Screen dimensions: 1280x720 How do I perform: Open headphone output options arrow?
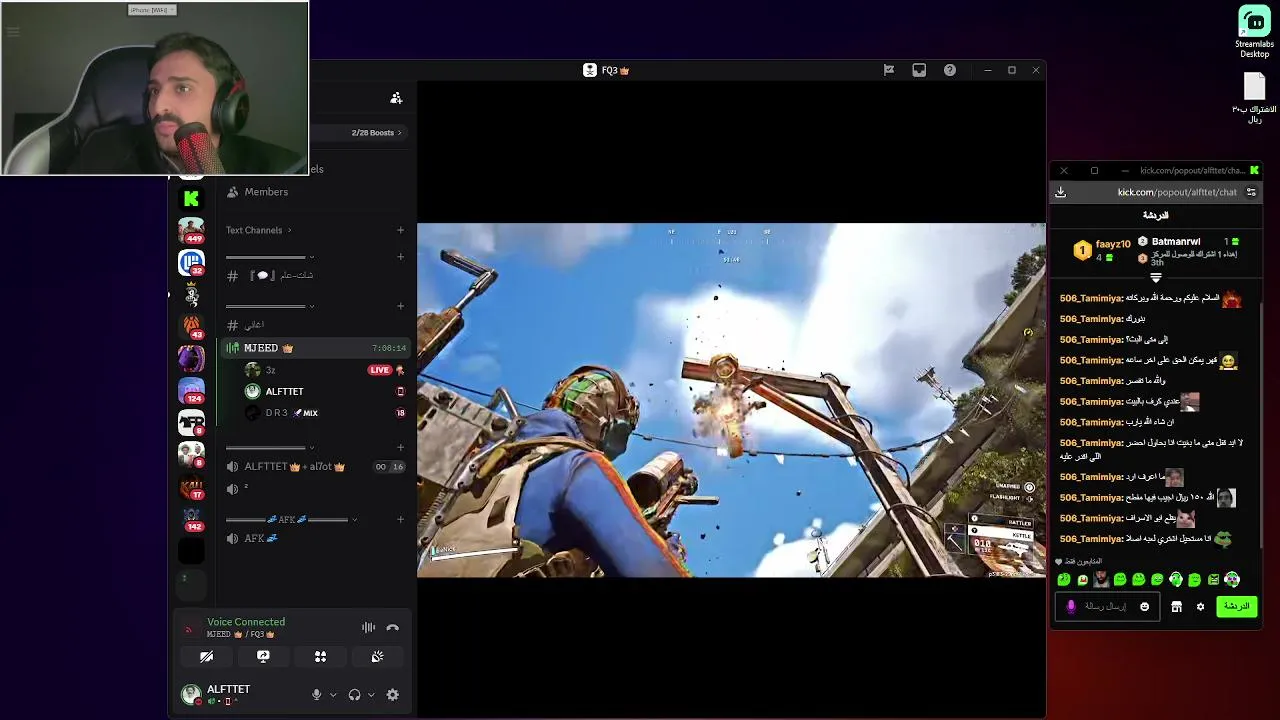pyautogui.click(x=371, y=695)
